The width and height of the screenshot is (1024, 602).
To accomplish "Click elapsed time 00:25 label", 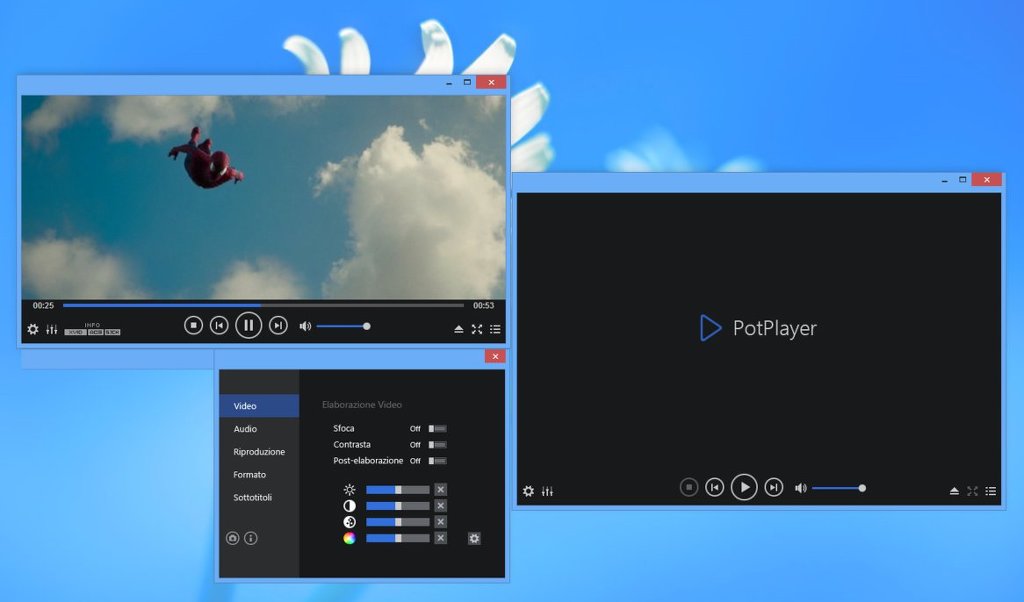I will pos(43,306).
